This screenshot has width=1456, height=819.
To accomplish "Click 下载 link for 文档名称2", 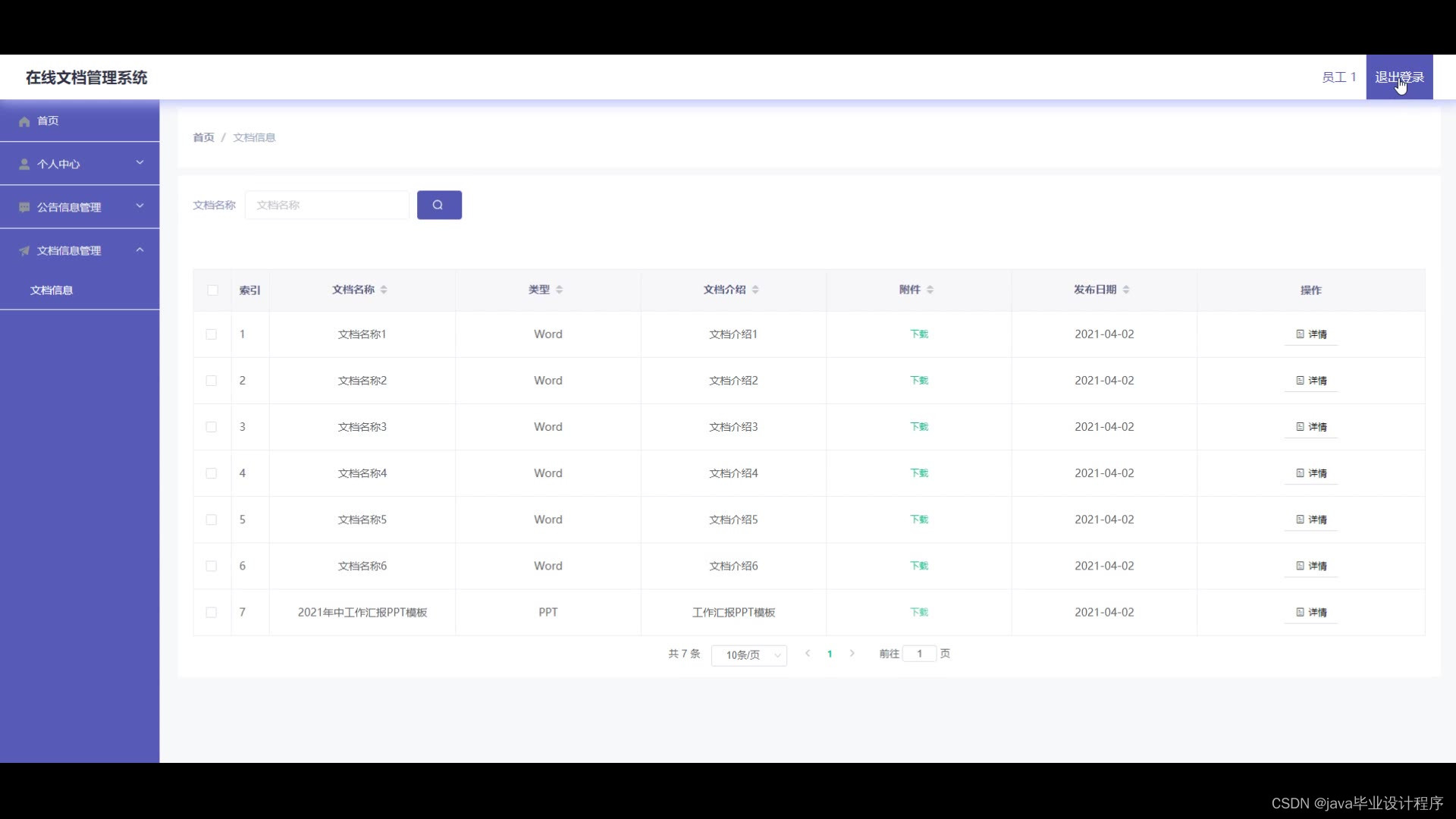I will click(x=918, y=381).
